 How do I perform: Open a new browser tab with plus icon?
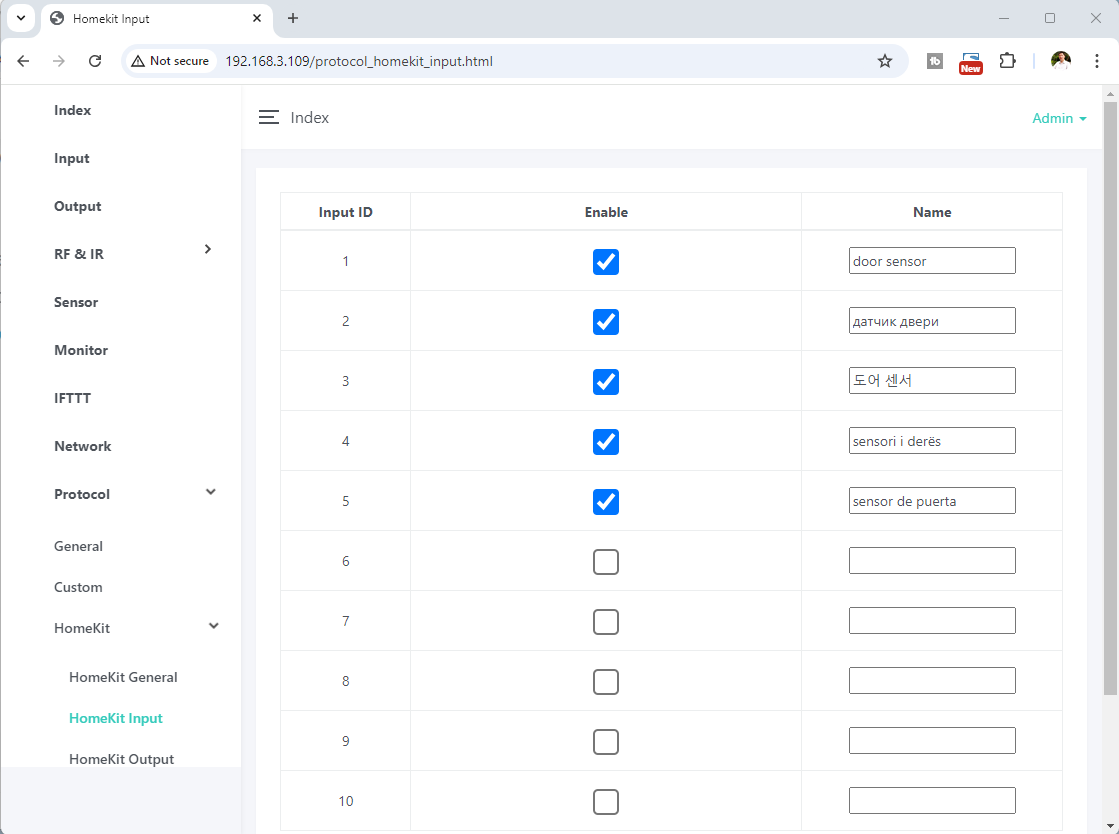click(x=293, y=18)
